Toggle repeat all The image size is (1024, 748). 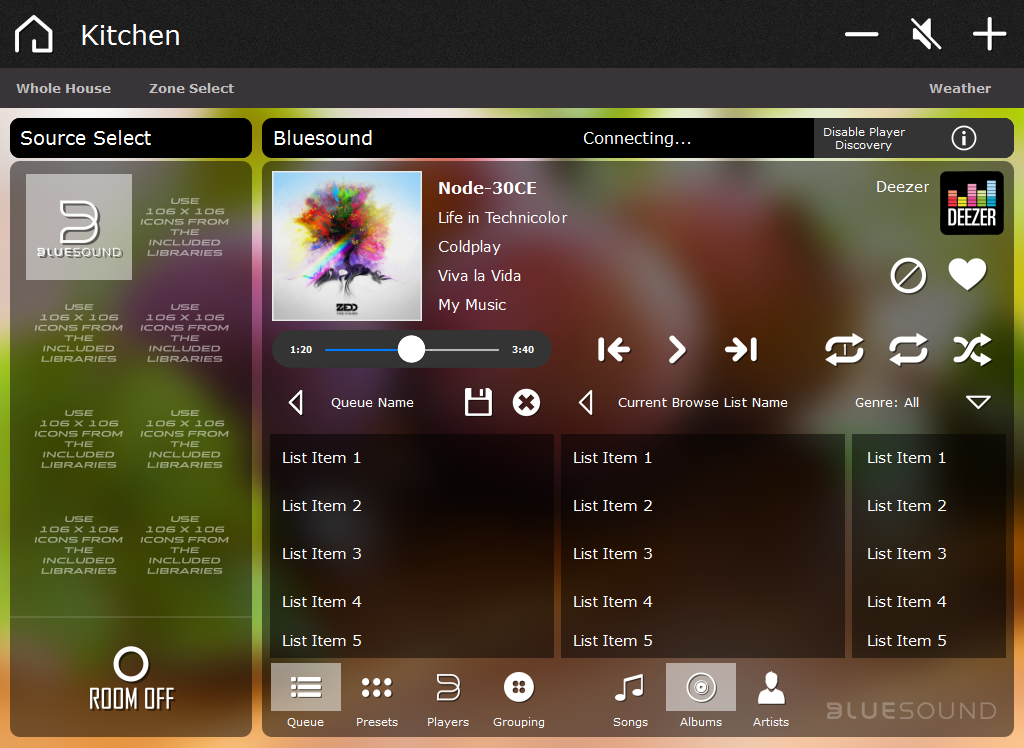(x=908, y=350)
